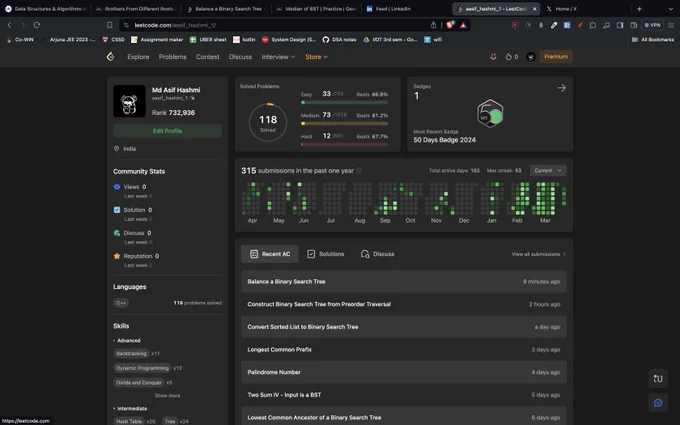Click the LeetCode logo icon

pyautogui.click(x=111, y=56)
